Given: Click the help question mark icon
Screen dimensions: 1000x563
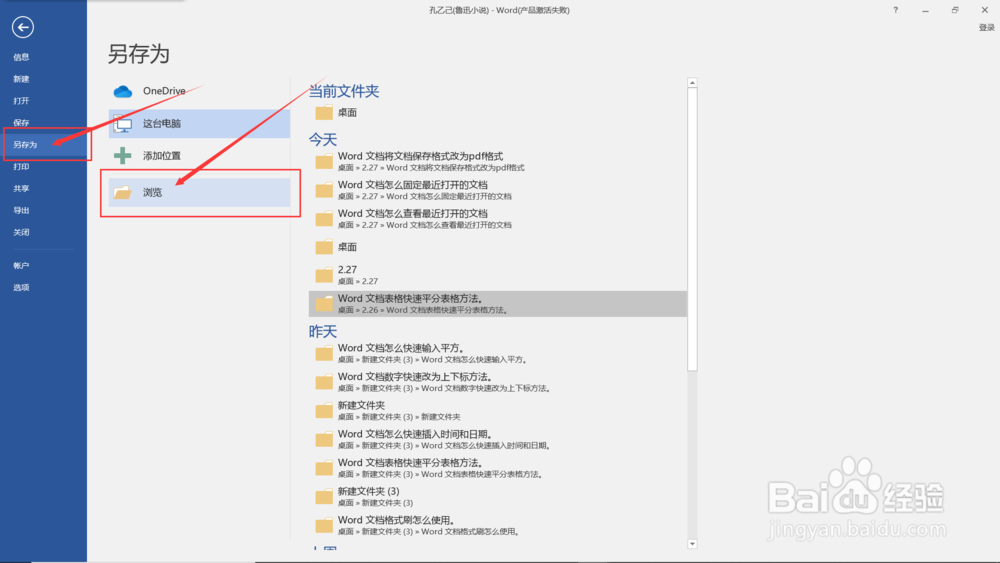Looking at the screenshot, I should pyautogui.click(x=895, y=10).
